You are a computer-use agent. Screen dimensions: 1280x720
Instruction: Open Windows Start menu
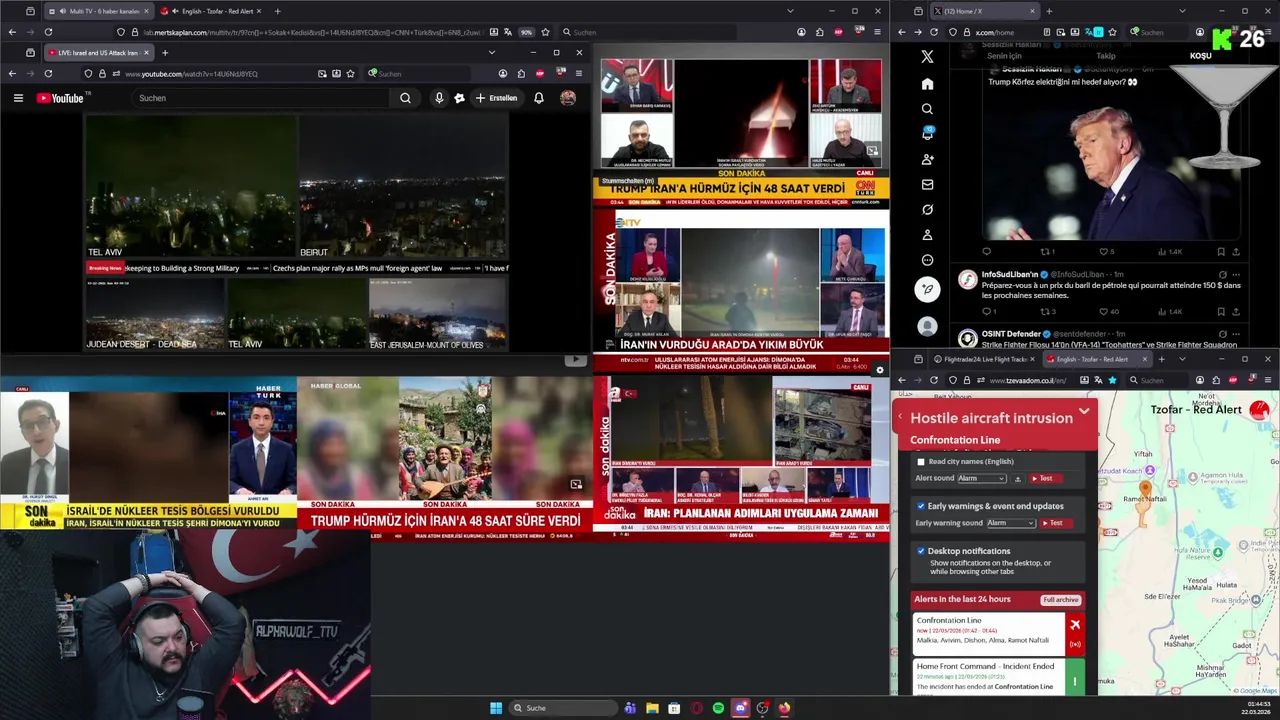[x=496, y=708]
